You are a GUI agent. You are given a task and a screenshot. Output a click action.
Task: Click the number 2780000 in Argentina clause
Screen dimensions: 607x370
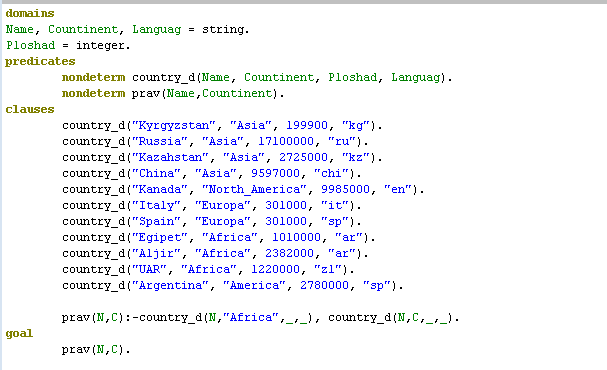pos(324,286)
